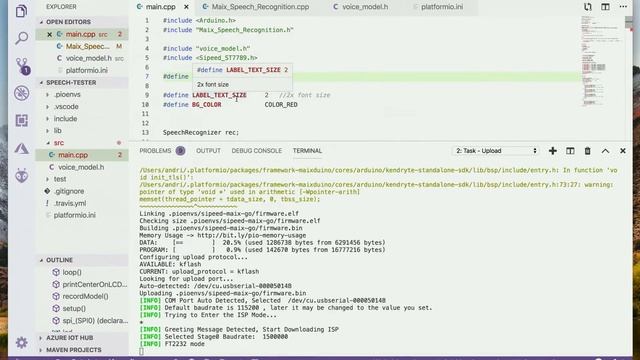Click the compare changes icon in editor toolbar
640x360 pixels.
[588, 7]
